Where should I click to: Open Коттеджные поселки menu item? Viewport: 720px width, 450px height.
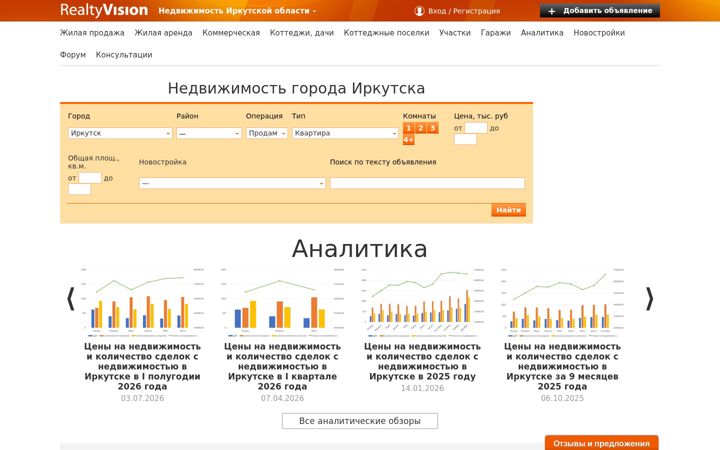pos(386,33)
